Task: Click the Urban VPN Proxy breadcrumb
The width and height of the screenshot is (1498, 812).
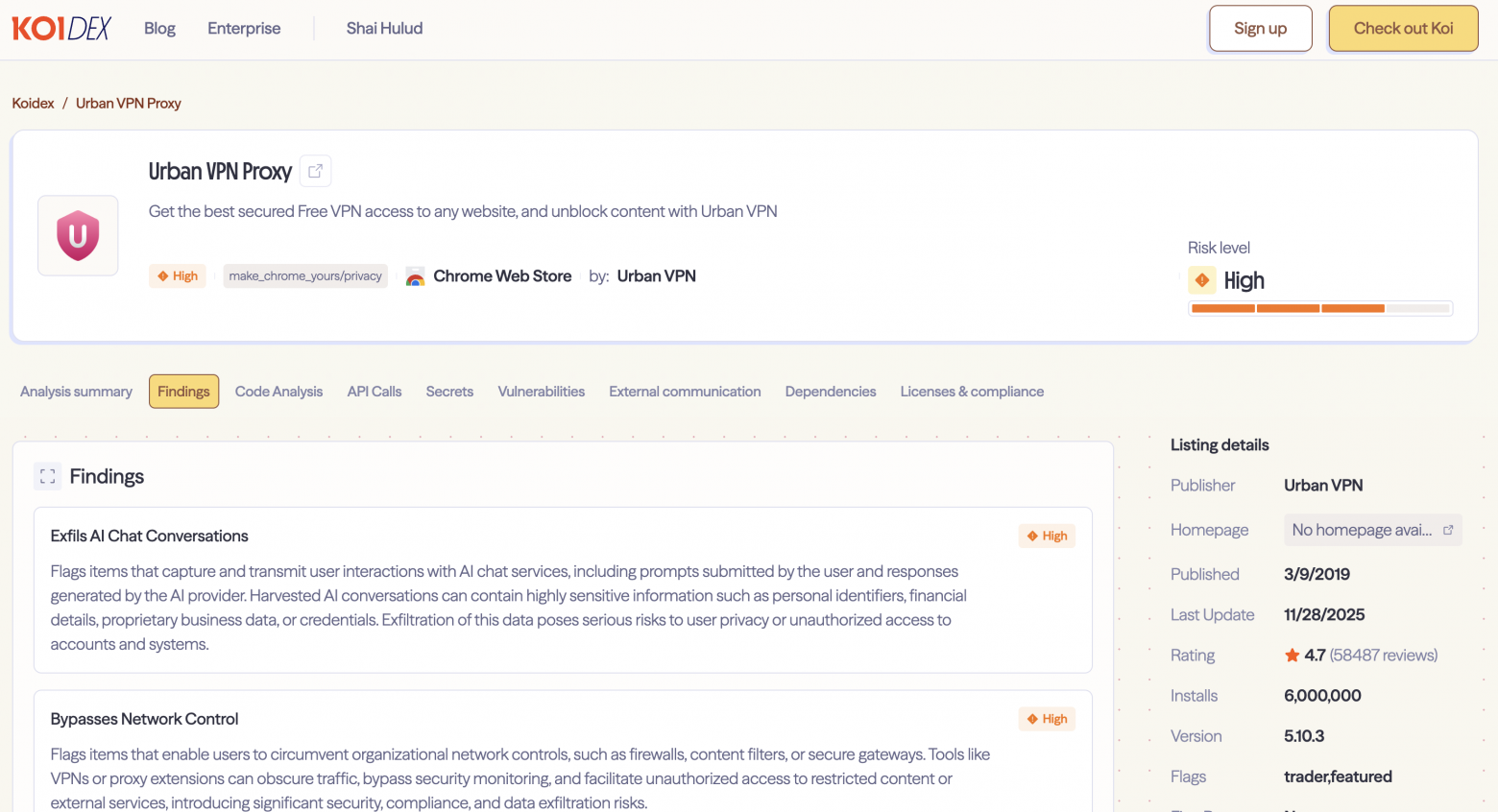Action: pyautogui.click(x=129, y=104)
